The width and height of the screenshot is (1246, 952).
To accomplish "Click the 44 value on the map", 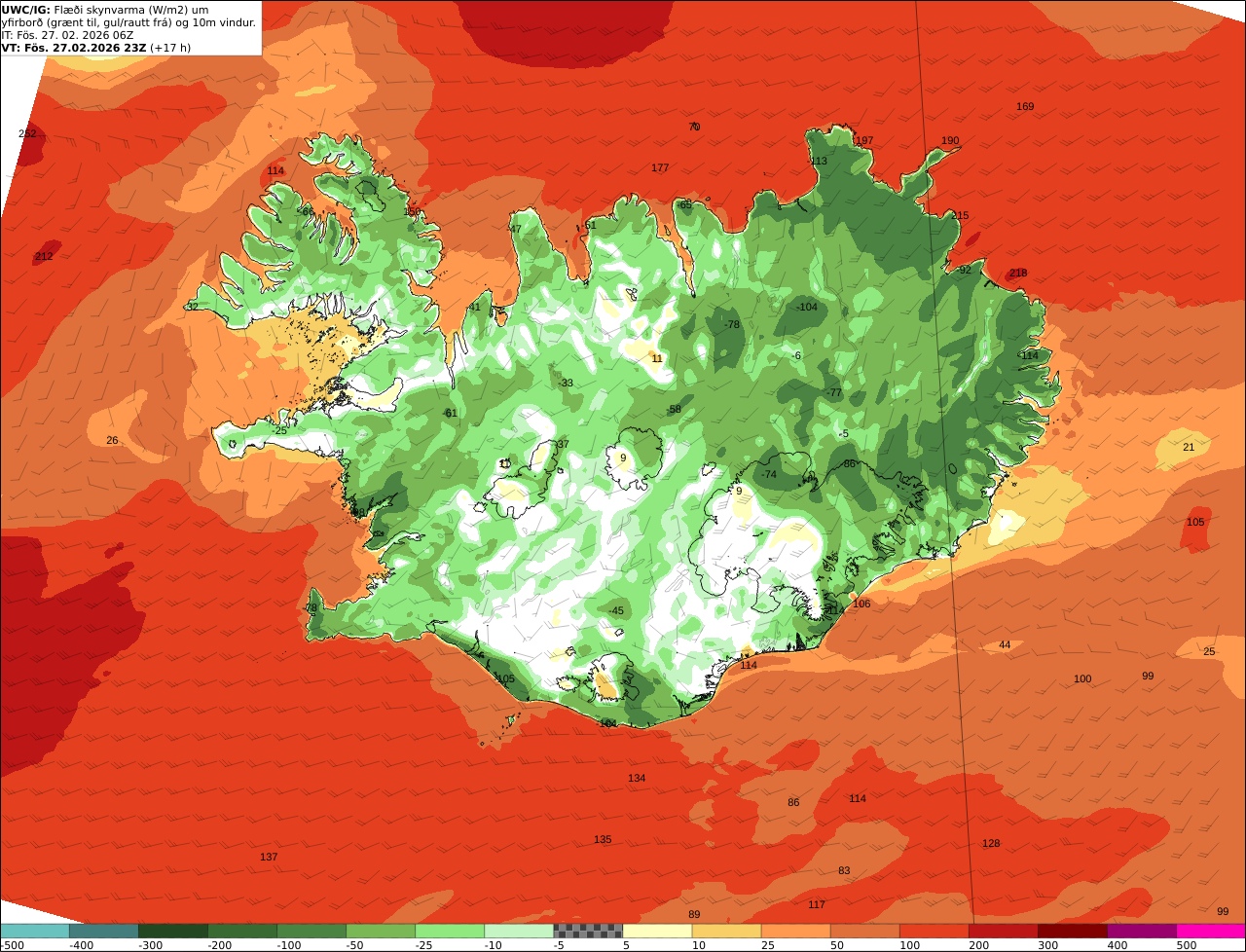I will coord(1005,645).
